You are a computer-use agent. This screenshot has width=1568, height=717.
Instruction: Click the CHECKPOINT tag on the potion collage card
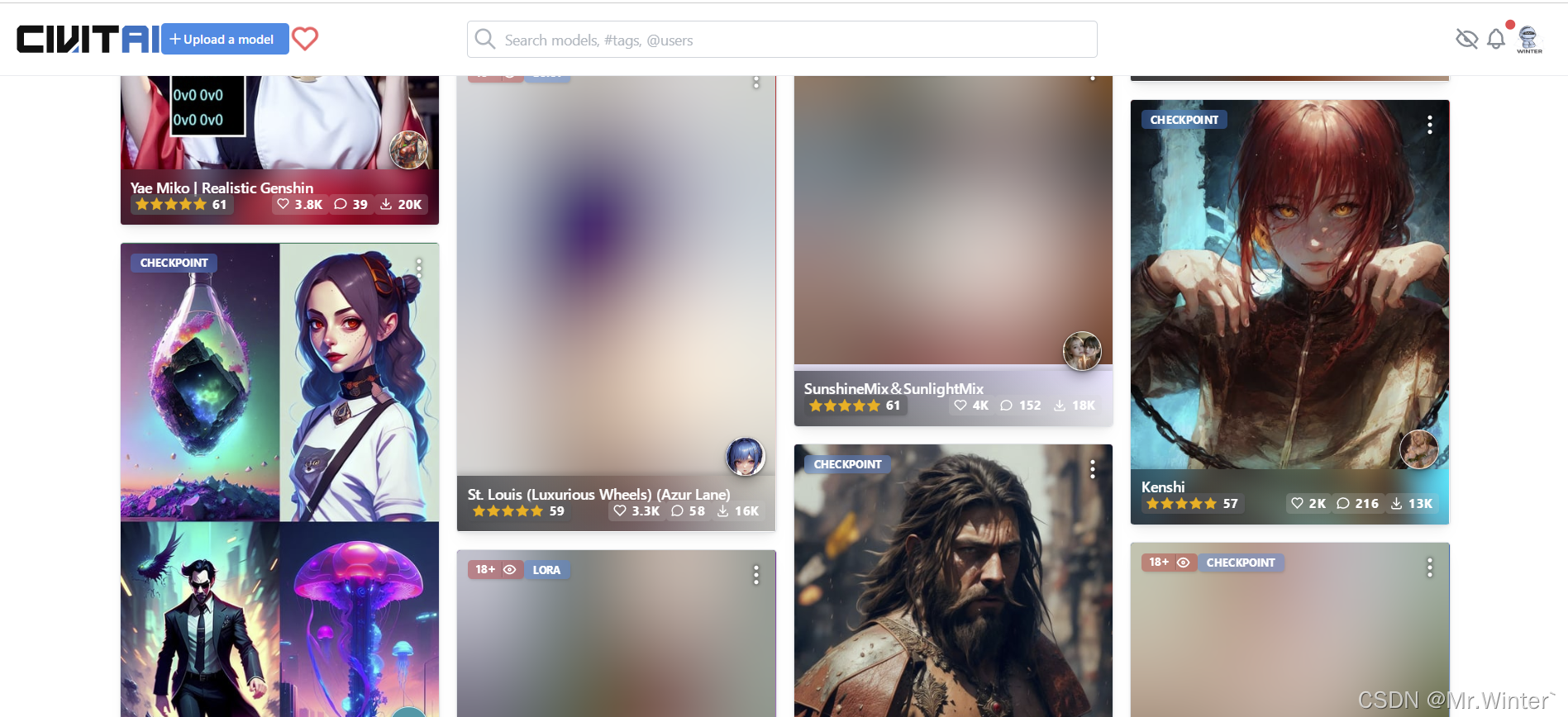click(x=174, y=263)
